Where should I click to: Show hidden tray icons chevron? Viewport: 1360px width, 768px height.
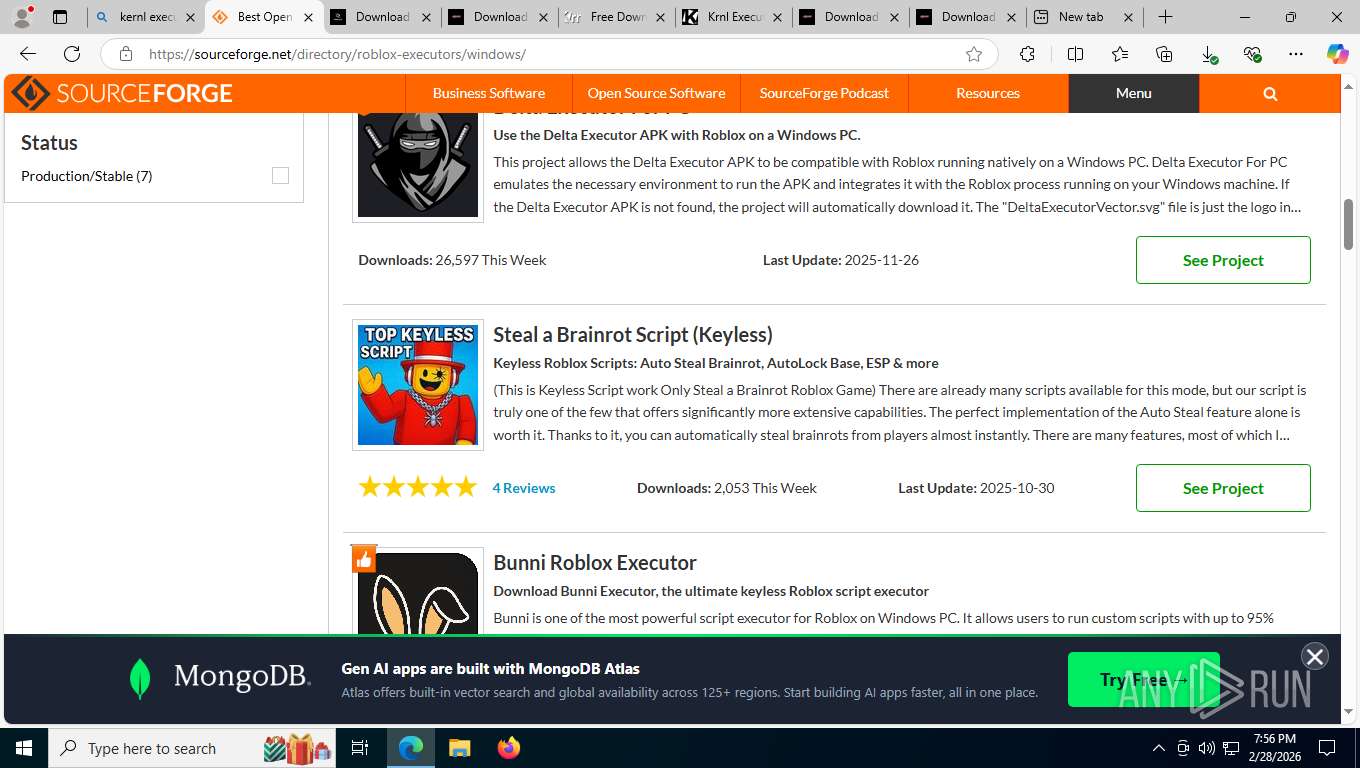(x=1159, y=748)
